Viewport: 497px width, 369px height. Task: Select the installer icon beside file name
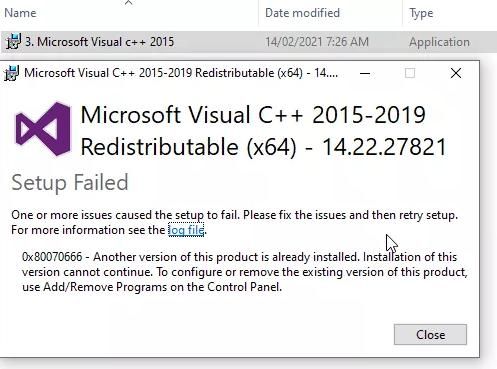click(x=13, y=42)
